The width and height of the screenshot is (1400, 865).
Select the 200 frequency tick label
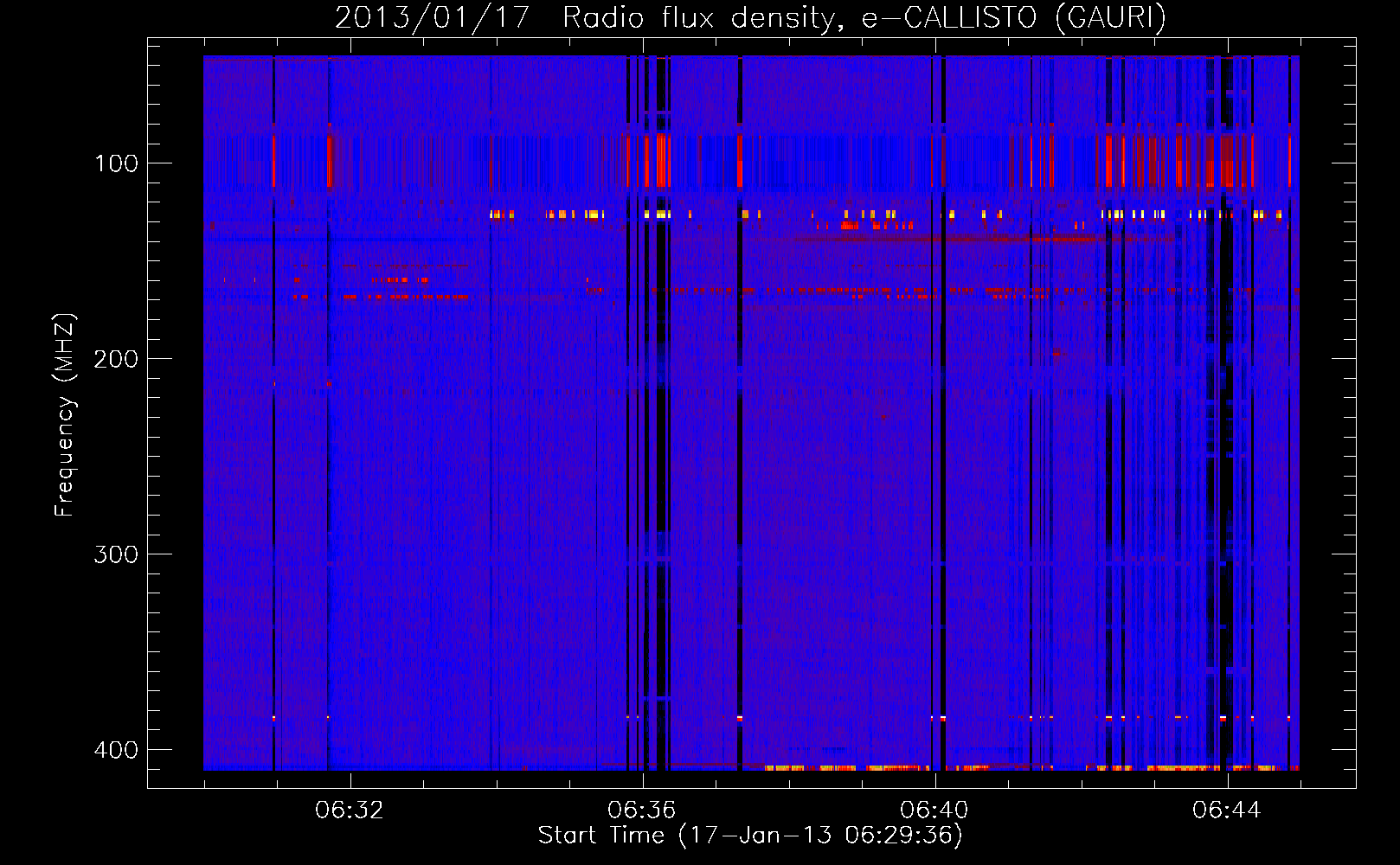[116, 359]
